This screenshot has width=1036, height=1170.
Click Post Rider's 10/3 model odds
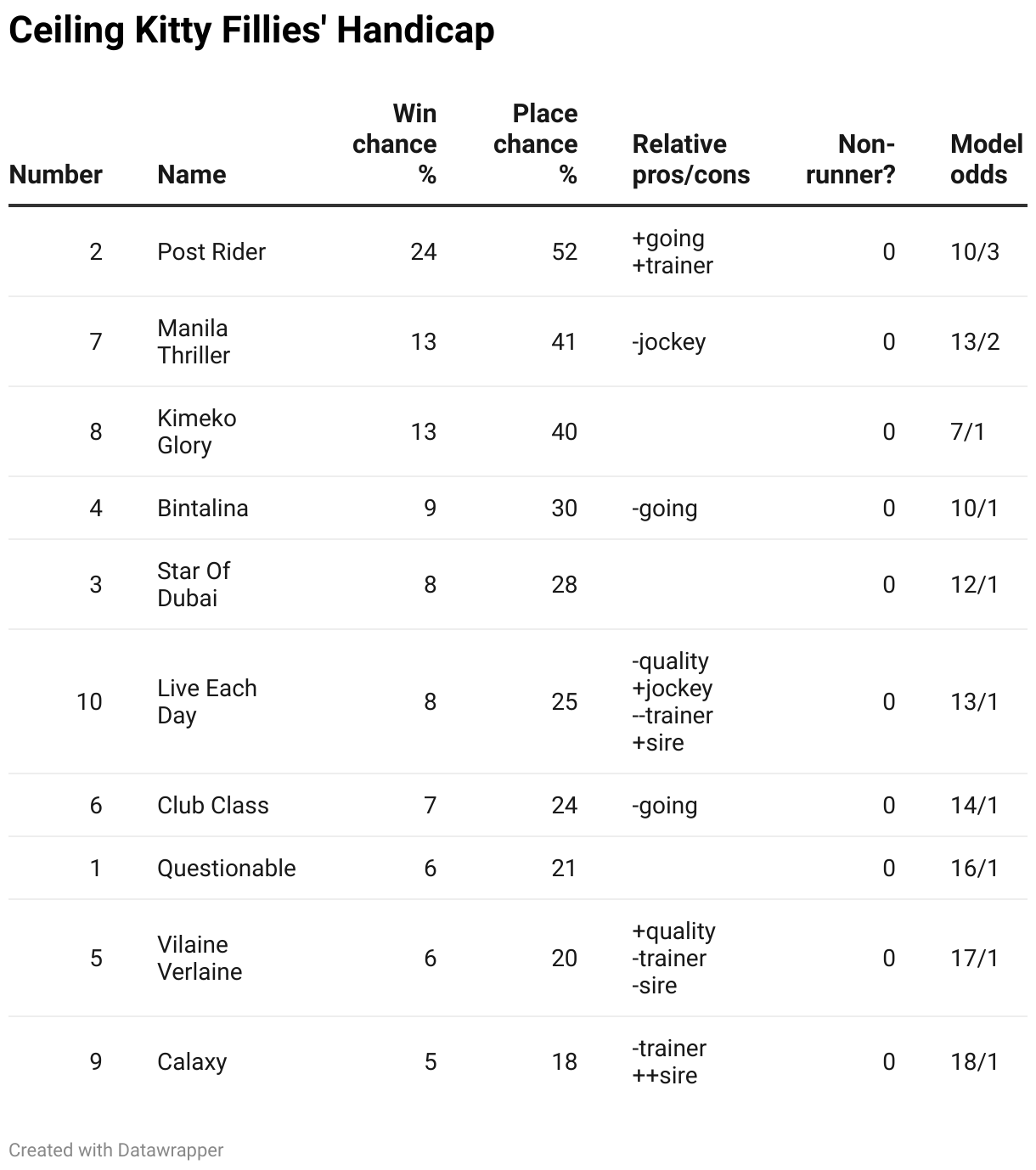click(975, 251)
